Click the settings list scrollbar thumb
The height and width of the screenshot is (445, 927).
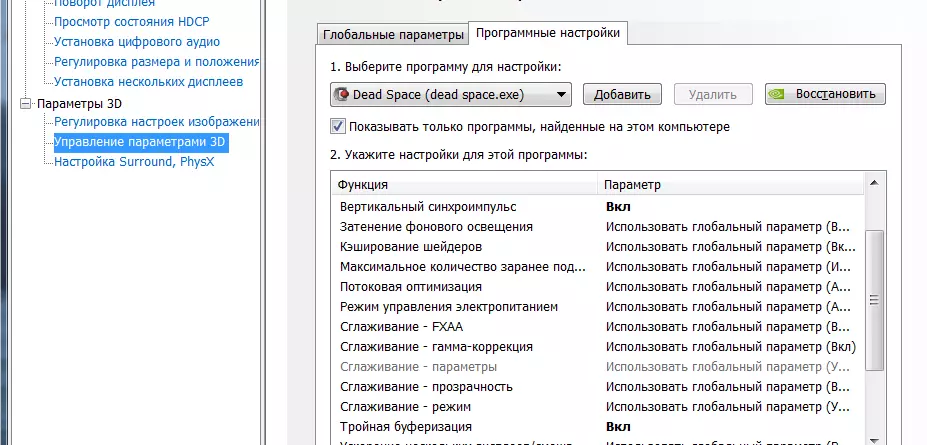[x=875, y=298]
